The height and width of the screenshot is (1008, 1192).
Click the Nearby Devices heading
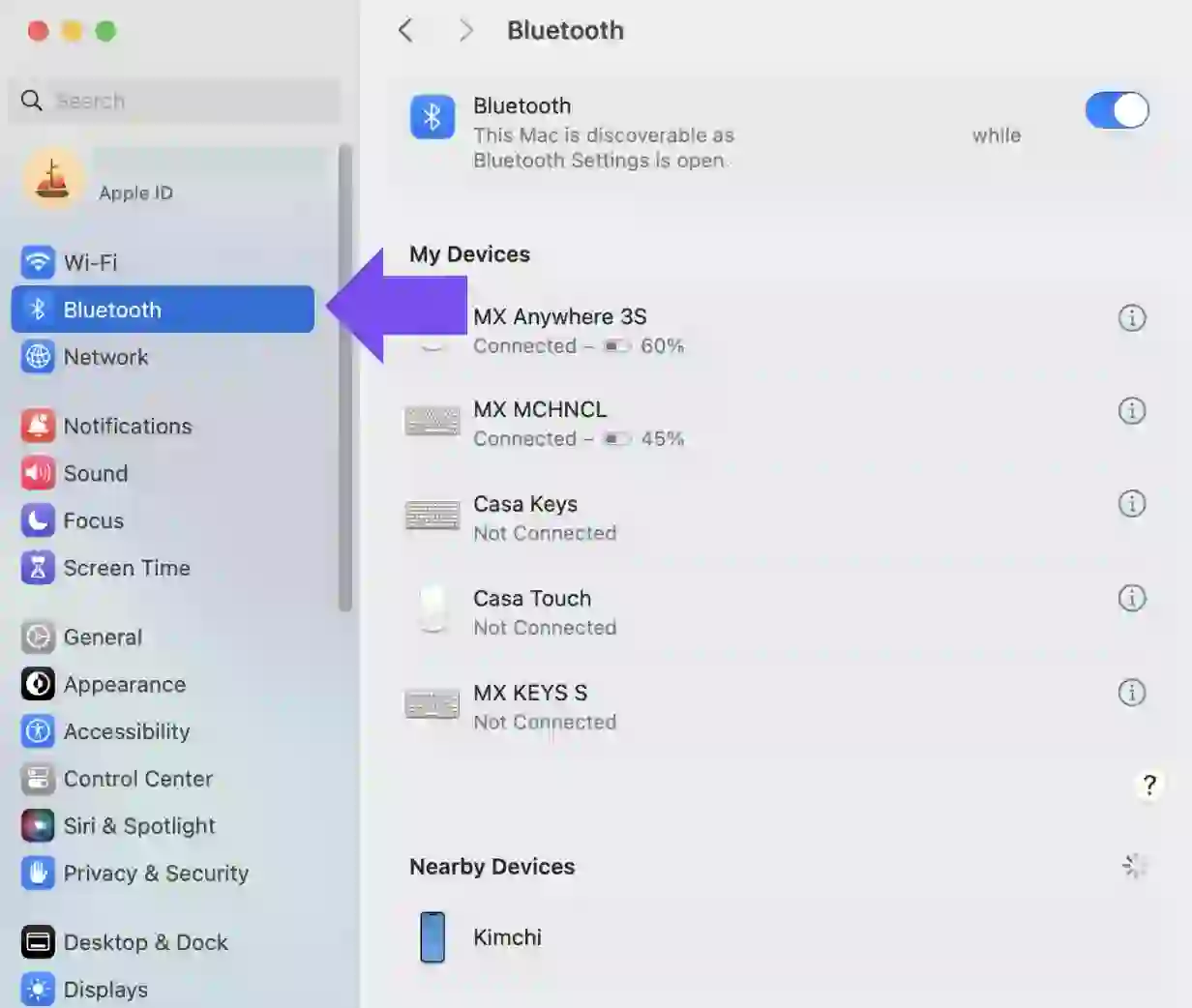click(x=492, y=867)
